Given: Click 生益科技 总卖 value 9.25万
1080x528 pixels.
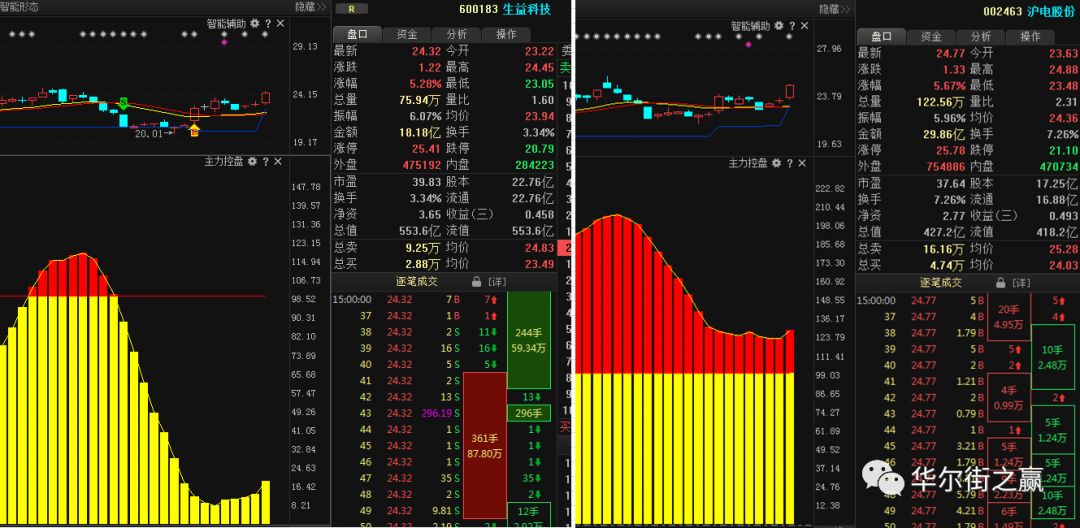Looking at the screenshot, I should (x=423, y=248).
